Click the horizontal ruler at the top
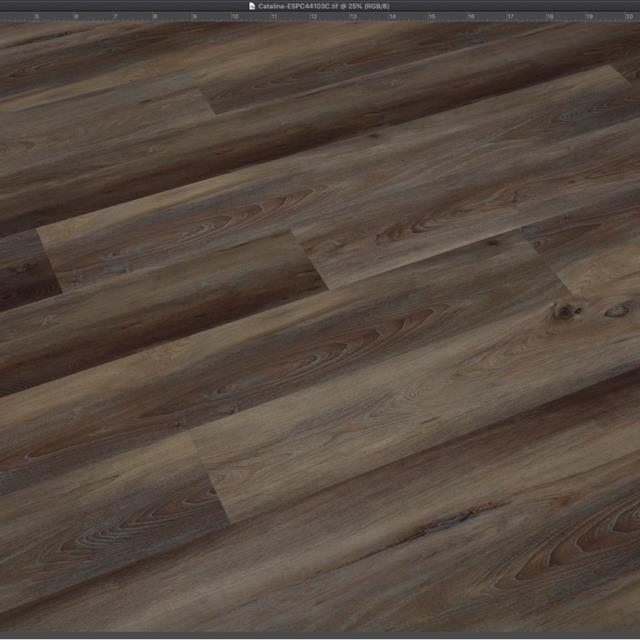640x640 pixels. point(320,17)
